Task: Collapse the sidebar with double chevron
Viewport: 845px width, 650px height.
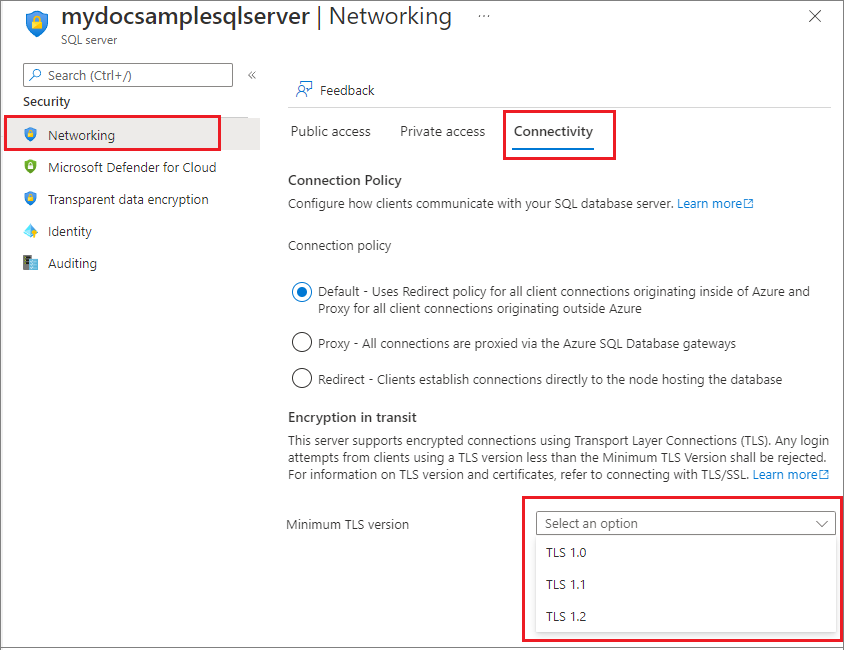Action: pos(252,75)
